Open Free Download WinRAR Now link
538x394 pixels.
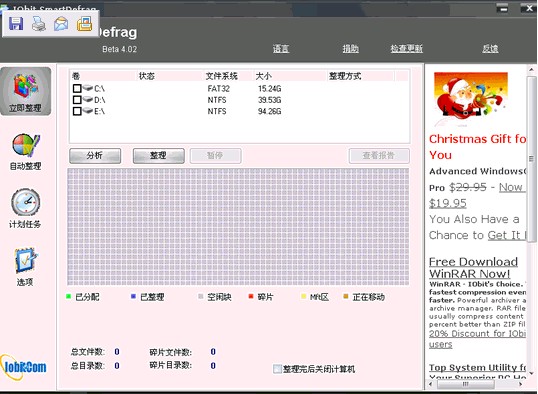point(473,268)
